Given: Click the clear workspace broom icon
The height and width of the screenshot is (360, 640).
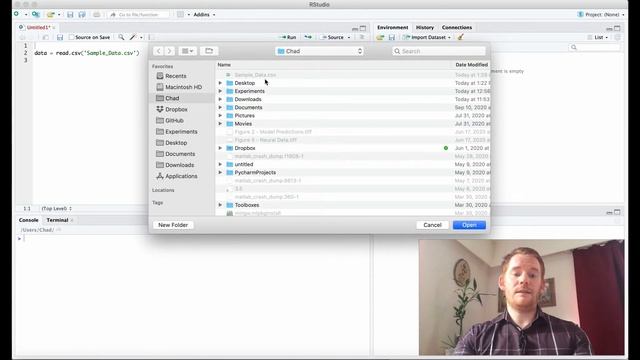Looking at the screenshot, I should [x=460, y=37].
